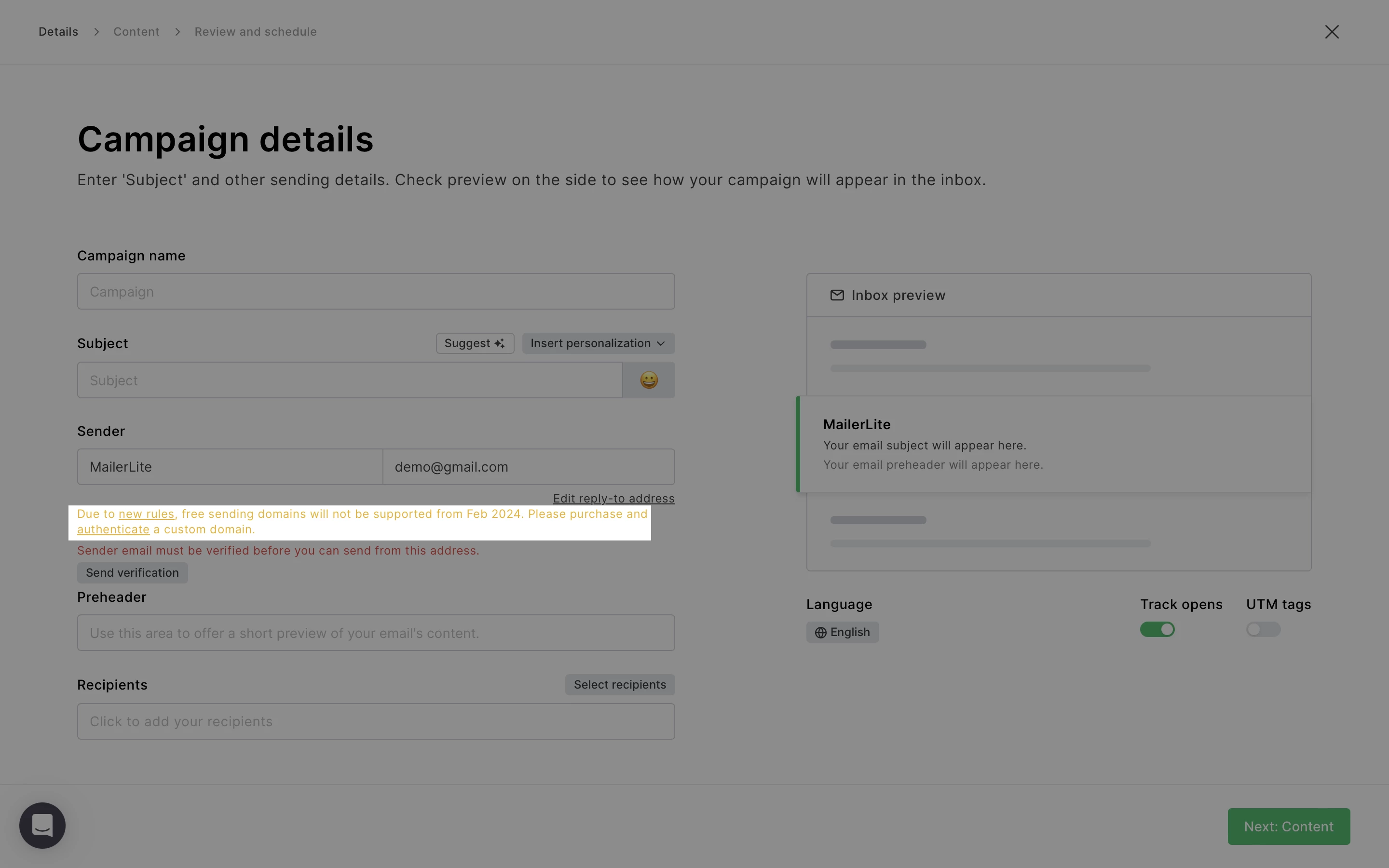This screenshot has height=868, width=1389.
Task: Expand the Insert personalization dropdown
Action: [x=598, y=343]
